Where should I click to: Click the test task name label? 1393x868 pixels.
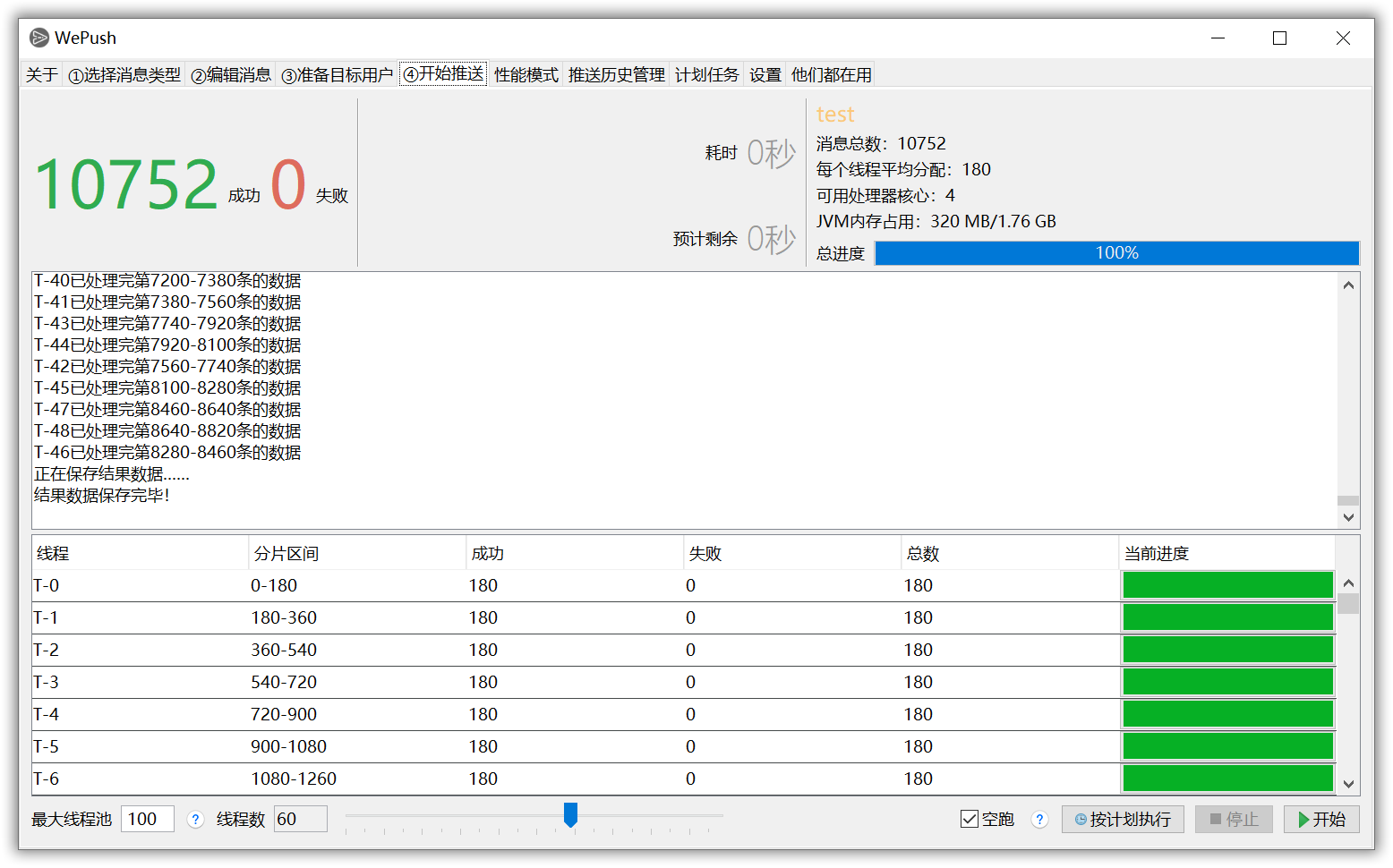(x=835, y=115)
